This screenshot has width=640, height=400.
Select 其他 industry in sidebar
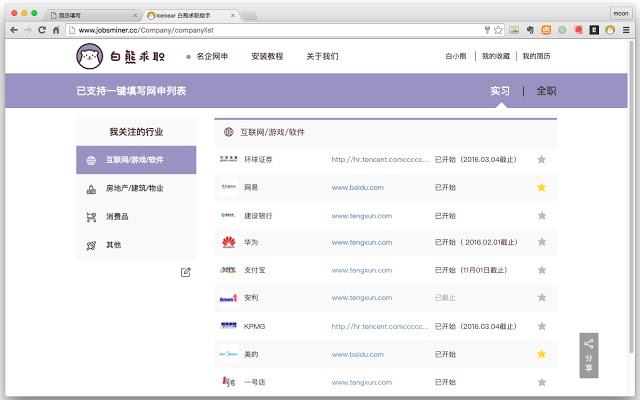click(136, 245)
